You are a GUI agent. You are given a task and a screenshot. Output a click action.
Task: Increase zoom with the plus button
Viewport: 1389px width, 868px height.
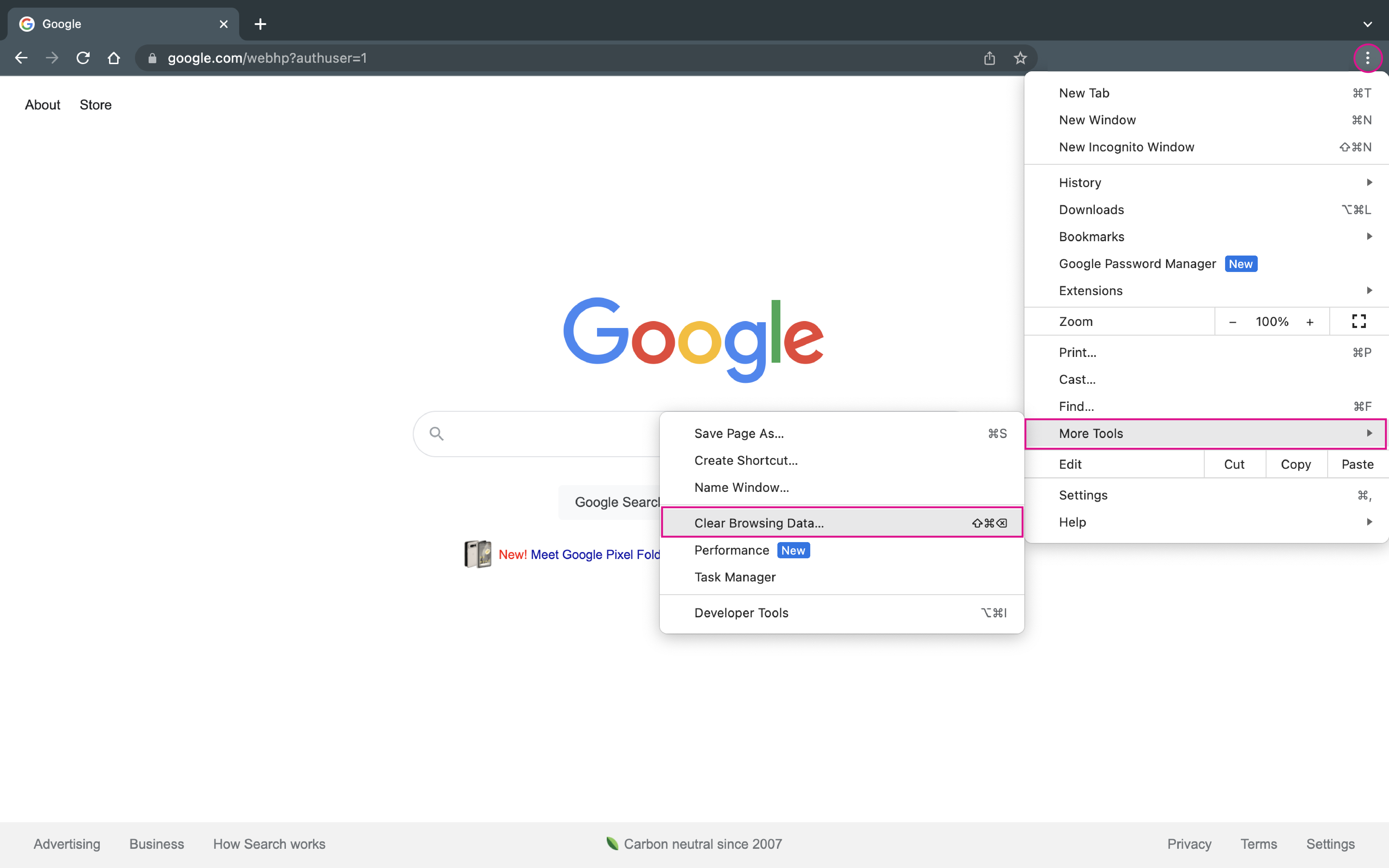pos(1310,322)
